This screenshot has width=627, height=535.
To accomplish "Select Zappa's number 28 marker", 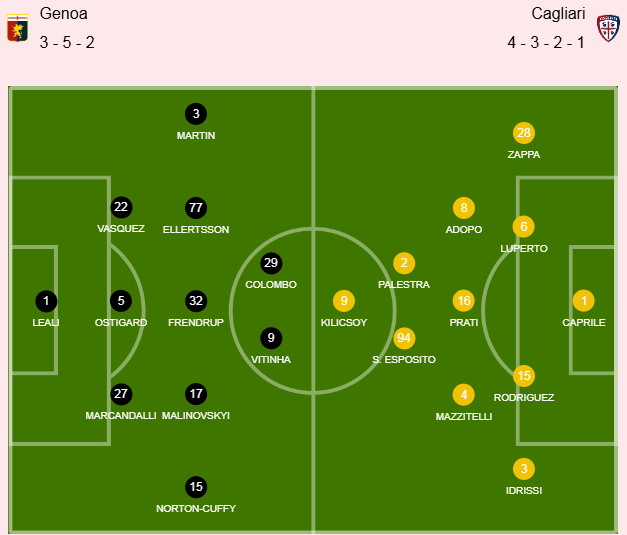I will [524, 133].
